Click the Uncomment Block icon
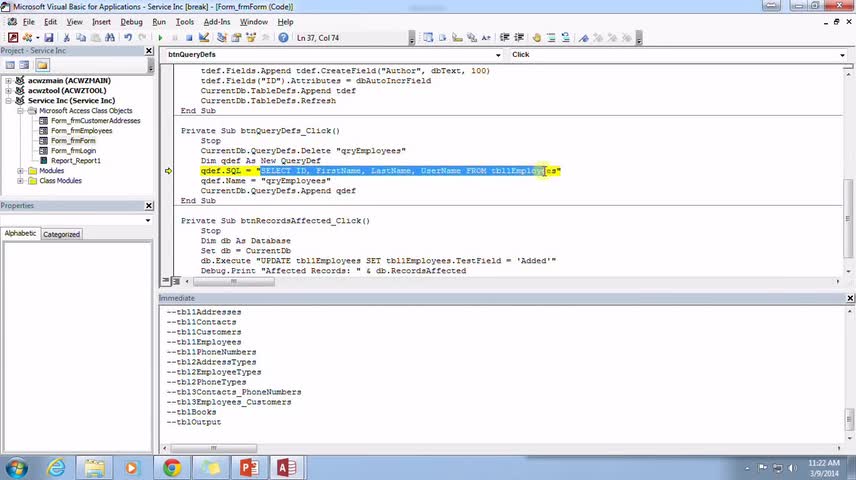 566,38
